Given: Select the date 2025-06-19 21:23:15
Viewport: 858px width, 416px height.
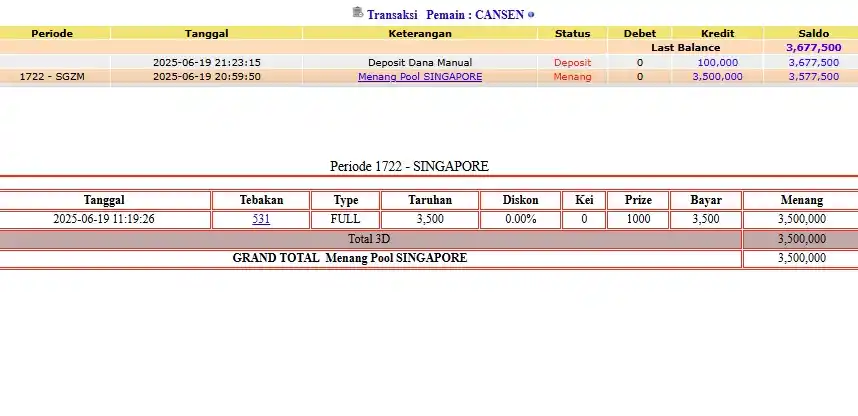Looking at the screenshot, I should 207,62.
